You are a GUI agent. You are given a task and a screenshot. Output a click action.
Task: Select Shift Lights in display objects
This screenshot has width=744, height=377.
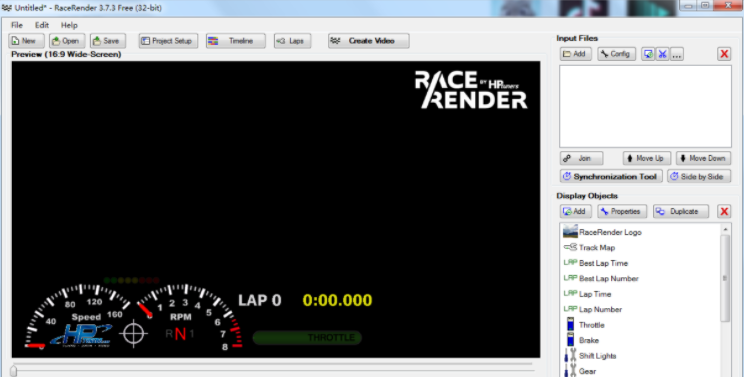point(597,356)
